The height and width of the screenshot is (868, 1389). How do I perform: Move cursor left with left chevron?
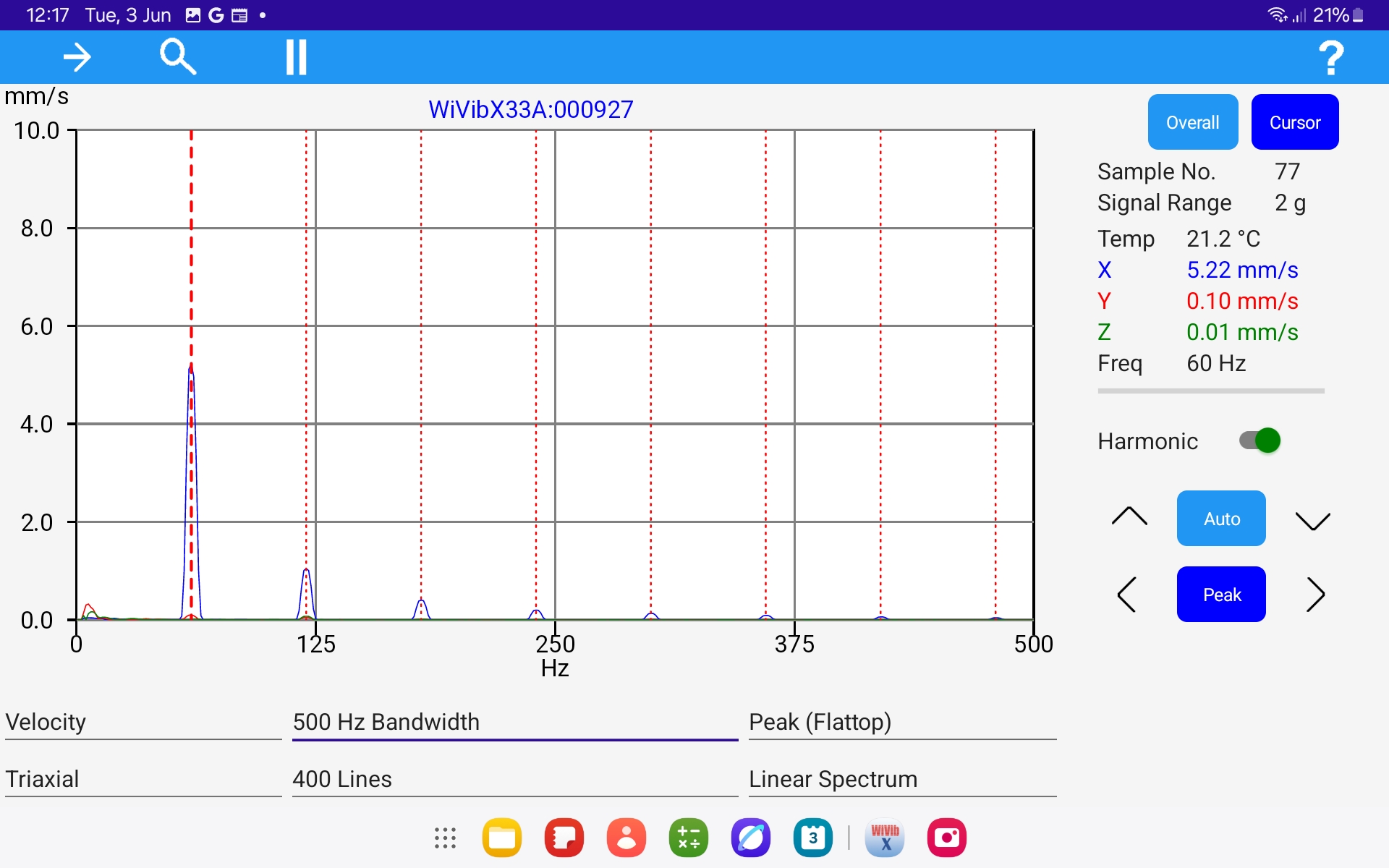pos(1127,595)
